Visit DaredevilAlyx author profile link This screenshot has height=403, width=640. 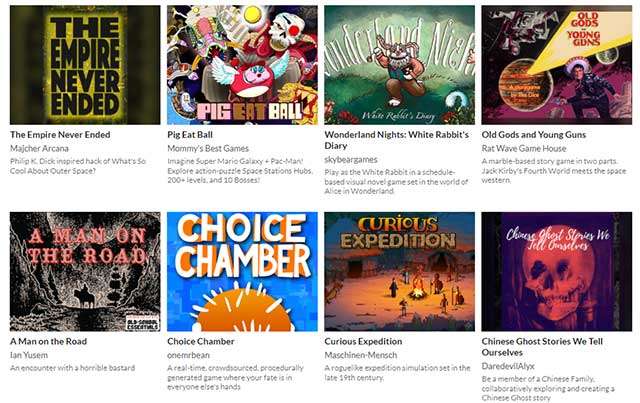[x=508, y=366]
